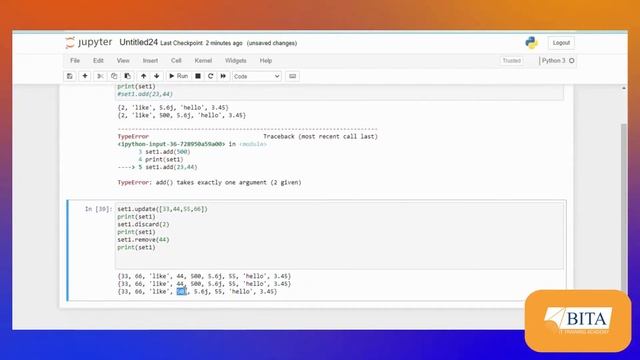Viewport: 640px width, 360px height.
Task: Click in the In [39] code cell editor
Action: click(339, 236)
